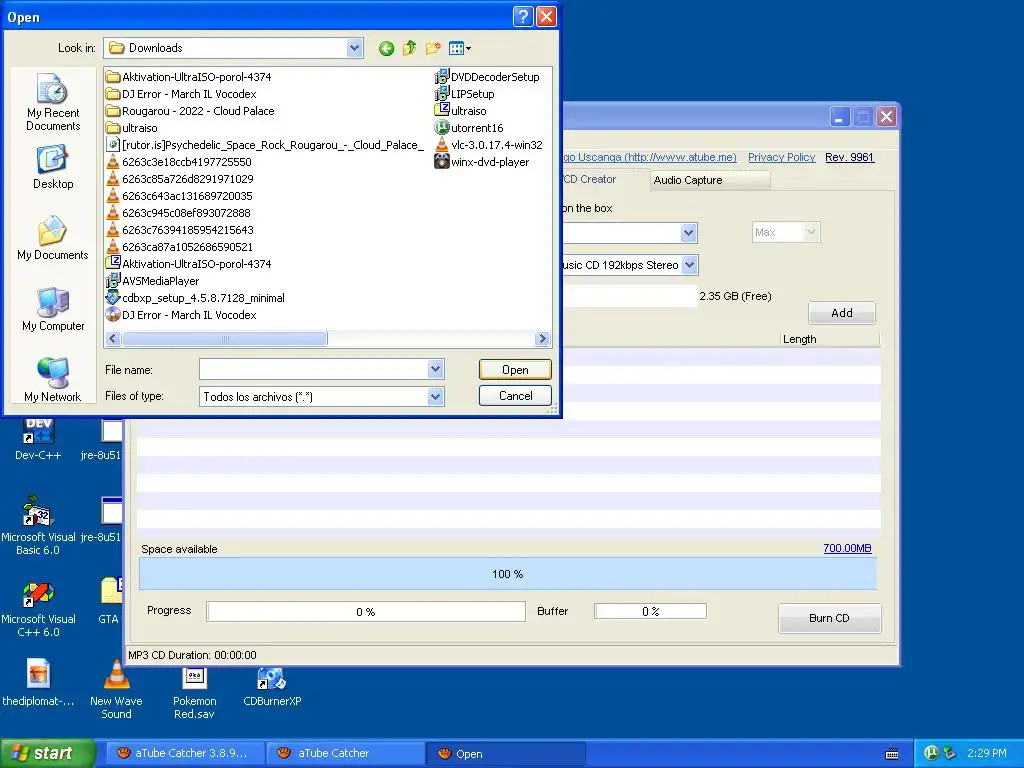Select file 6263c945c08ef893072888
This screenshot has width=1024, height=768.
(x=178, y=213)
